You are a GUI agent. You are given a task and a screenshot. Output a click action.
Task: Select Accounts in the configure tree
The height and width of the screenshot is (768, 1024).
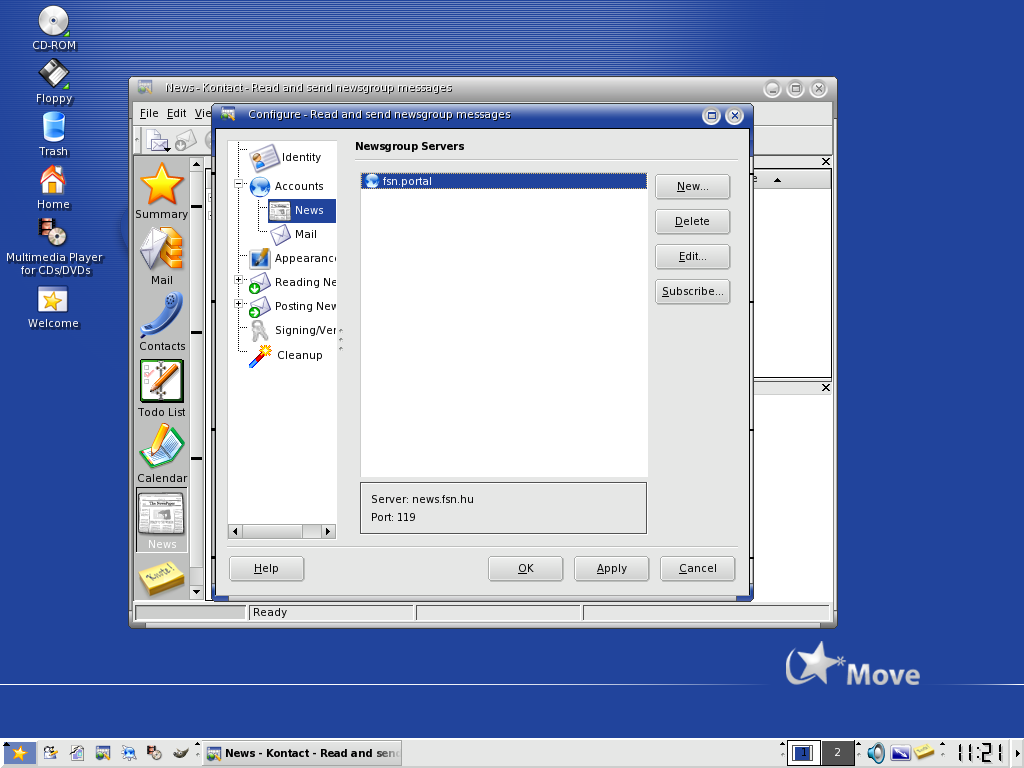point(287,186)
